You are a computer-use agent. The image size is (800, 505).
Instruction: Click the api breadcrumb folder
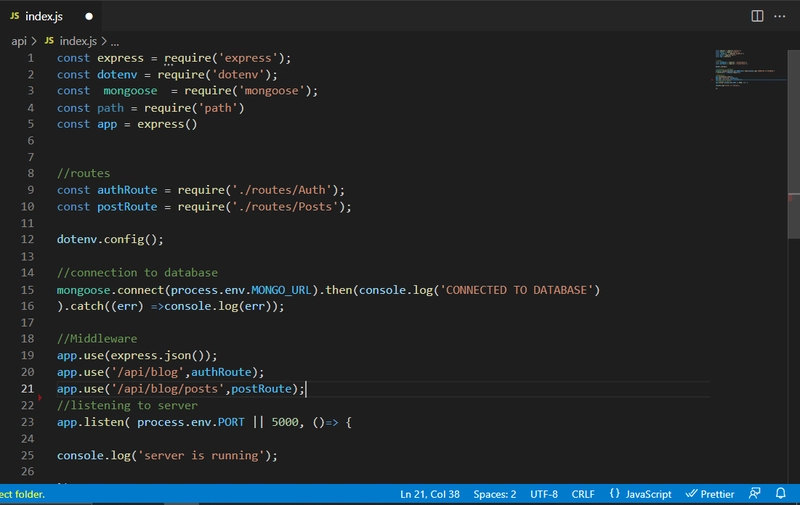pos(19,41)
